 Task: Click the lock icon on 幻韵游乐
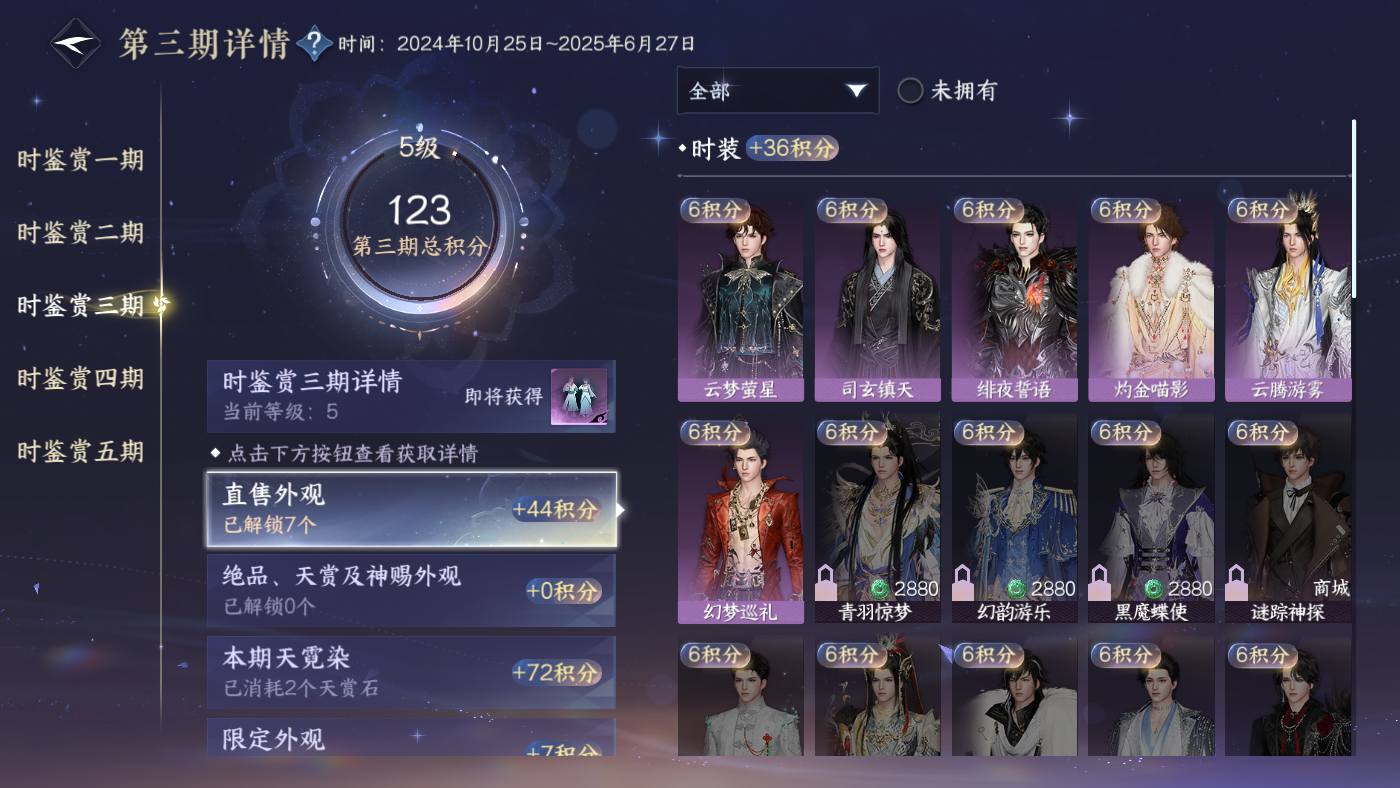[x=964, y=582]
